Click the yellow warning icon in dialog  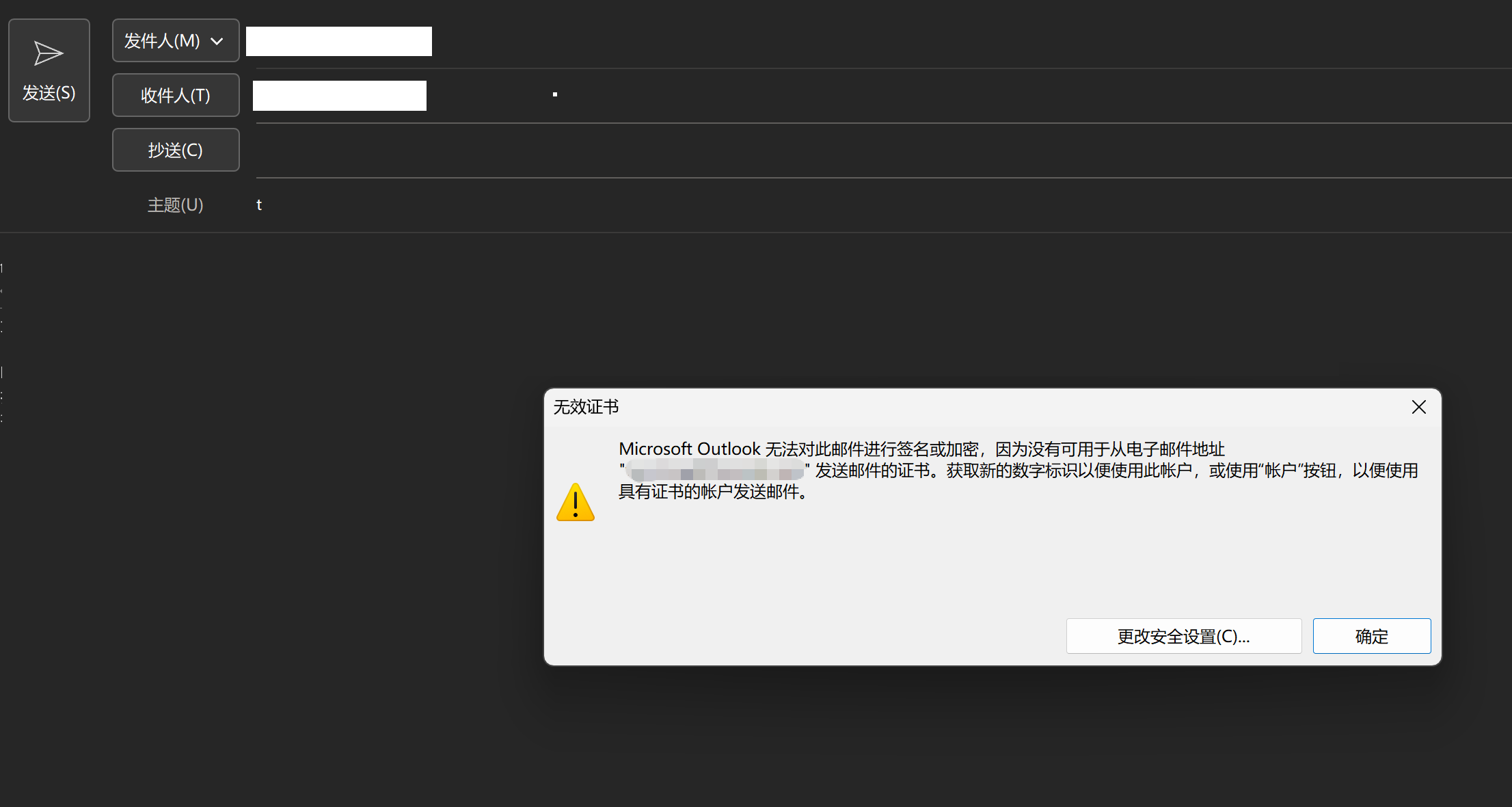tap(576, 503)
